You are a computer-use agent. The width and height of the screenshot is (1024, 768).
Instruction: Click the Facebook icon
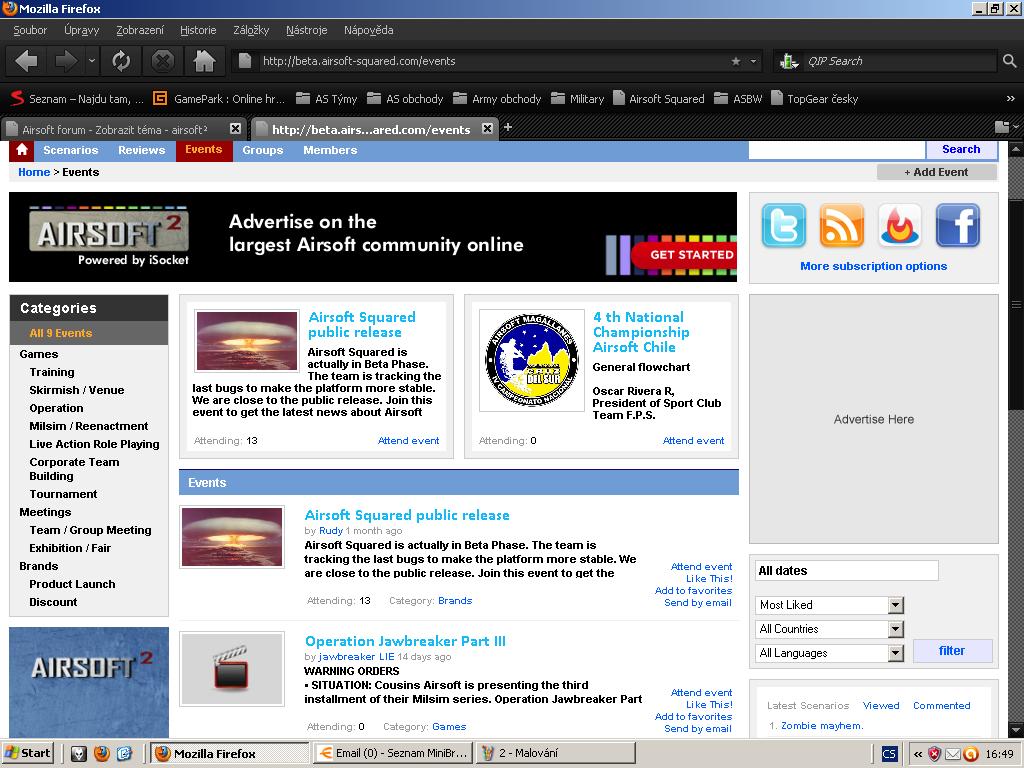click(957, 226)
